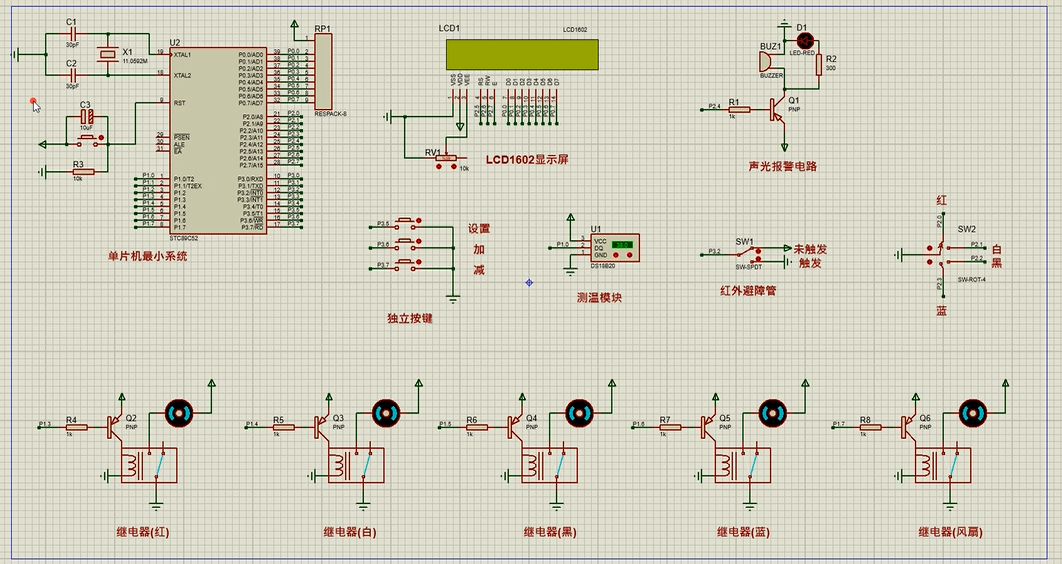
Task: Click the Q4 PNP transistor
Action: point(515,426)
